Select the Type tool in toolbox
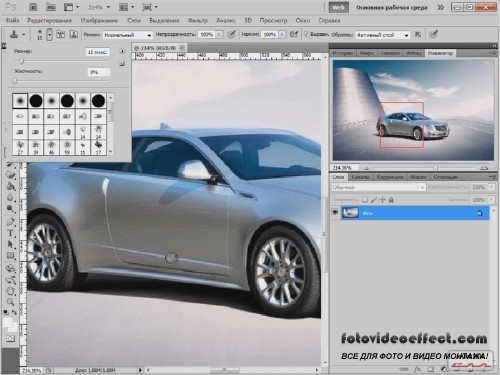The image size is (500, 375). [10, 233]
